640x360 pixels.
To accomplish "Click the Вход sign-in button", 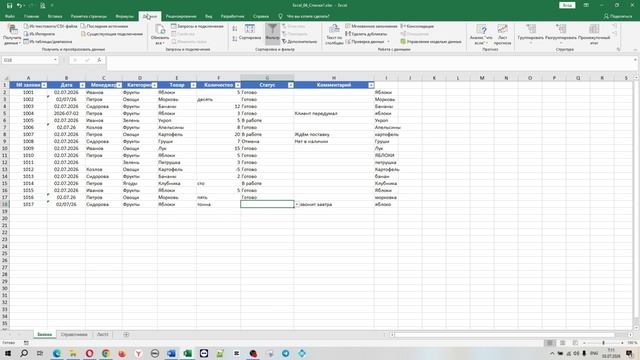I will coord(567,5).
